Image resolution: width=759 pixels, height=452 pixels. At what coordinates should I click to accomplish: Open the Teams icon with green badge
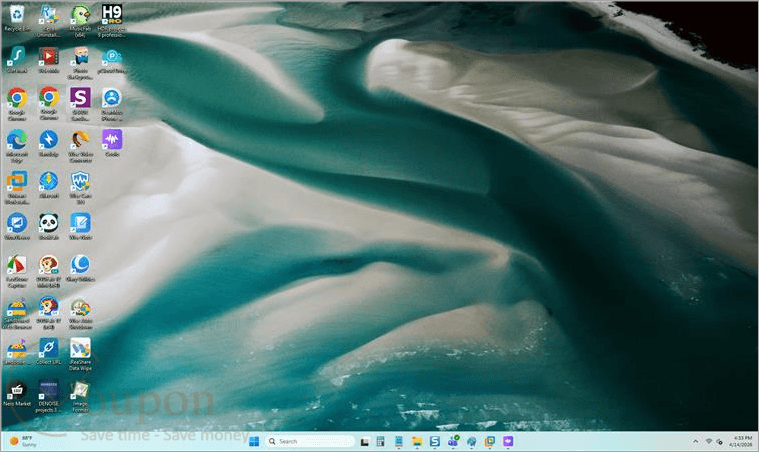[453, 441]
